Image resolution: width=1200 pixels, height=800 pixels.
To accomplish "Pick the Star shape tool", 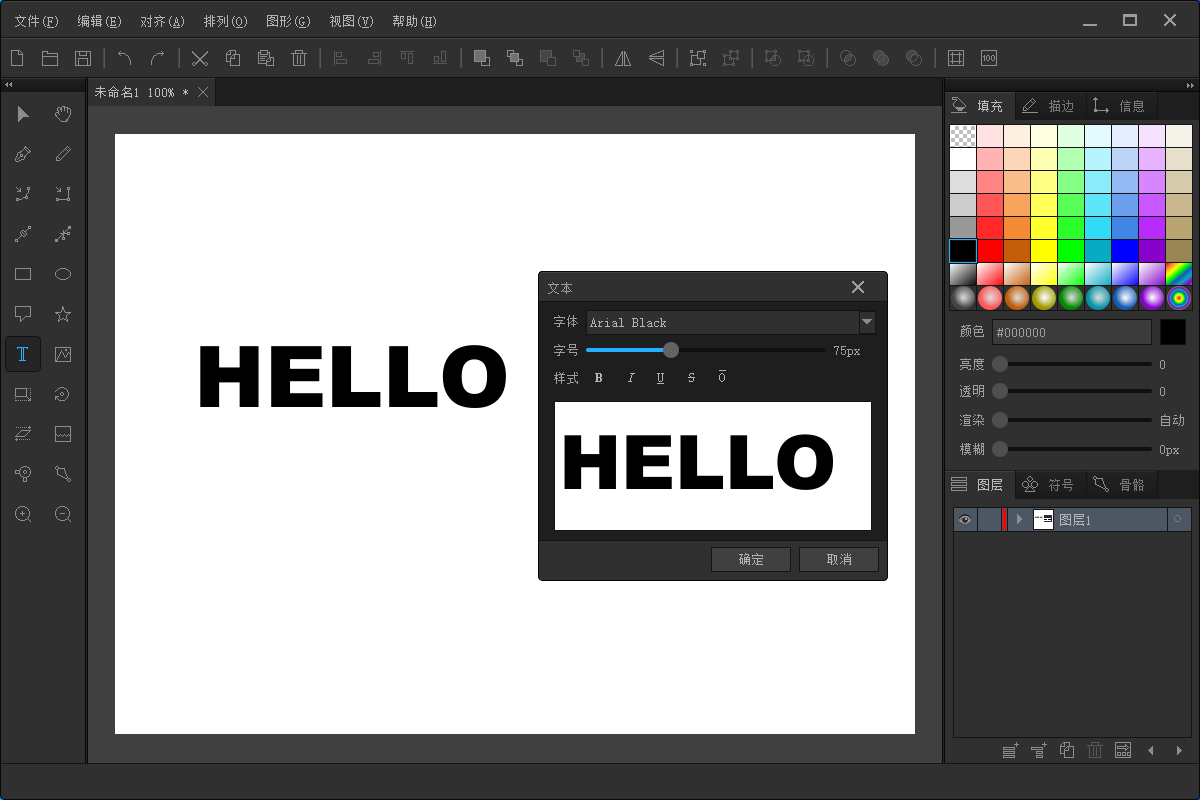I will (63, 314).
